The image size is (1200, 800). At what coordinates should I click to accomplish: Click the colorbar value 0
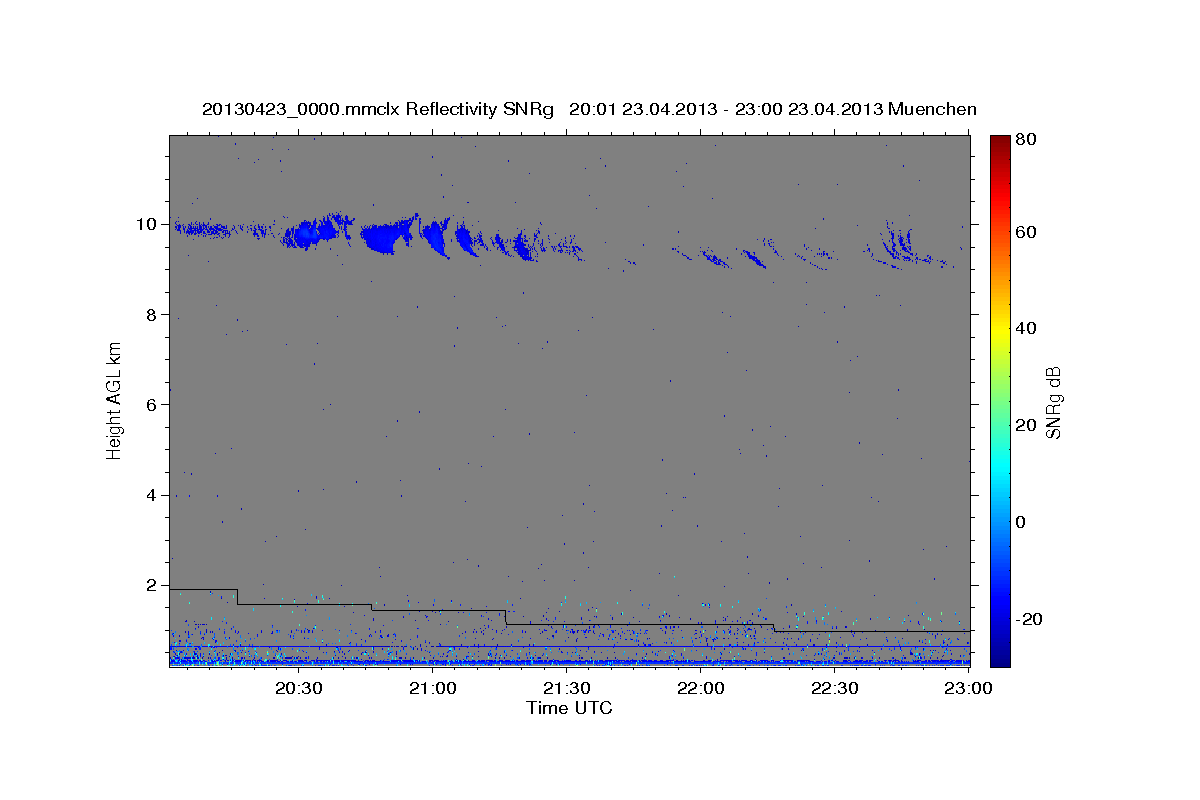pyautogui.click(x=1021, y=522)
